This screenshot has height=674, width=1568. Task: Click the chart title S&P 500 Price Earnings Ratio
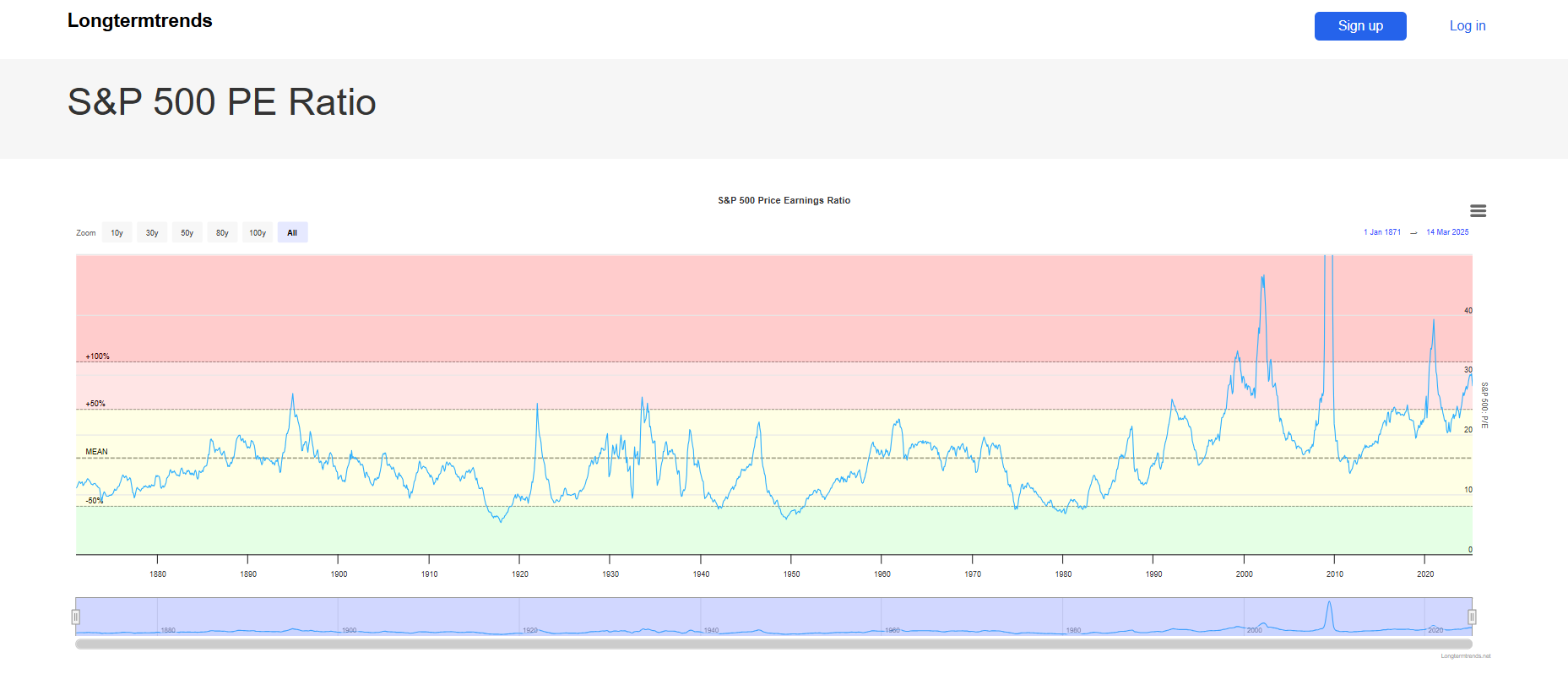point(784,200)
